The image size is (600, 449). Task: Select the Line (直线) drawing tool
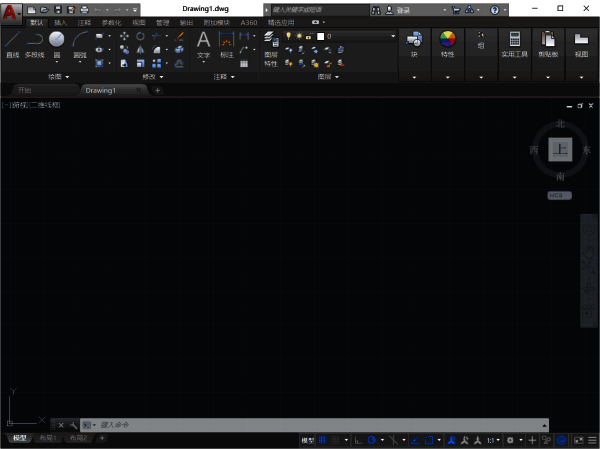point(12,44)
